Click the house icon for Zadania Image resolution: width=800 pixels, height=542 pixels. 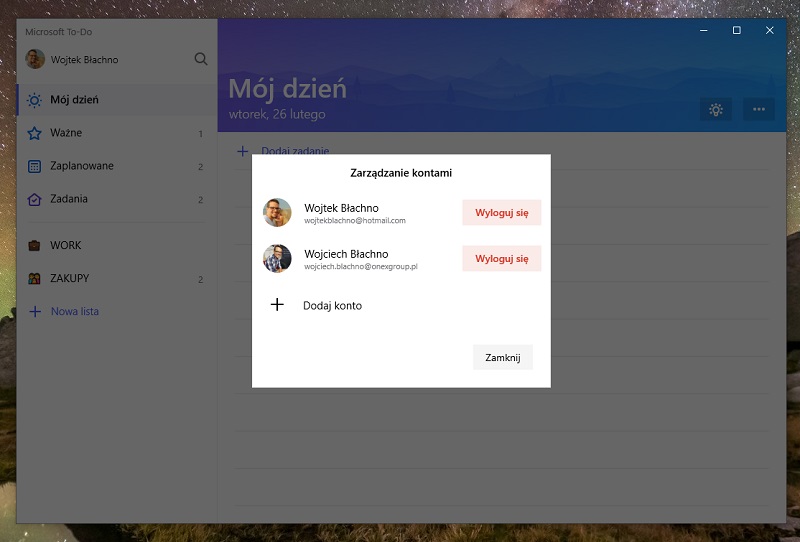click(34, 200)
